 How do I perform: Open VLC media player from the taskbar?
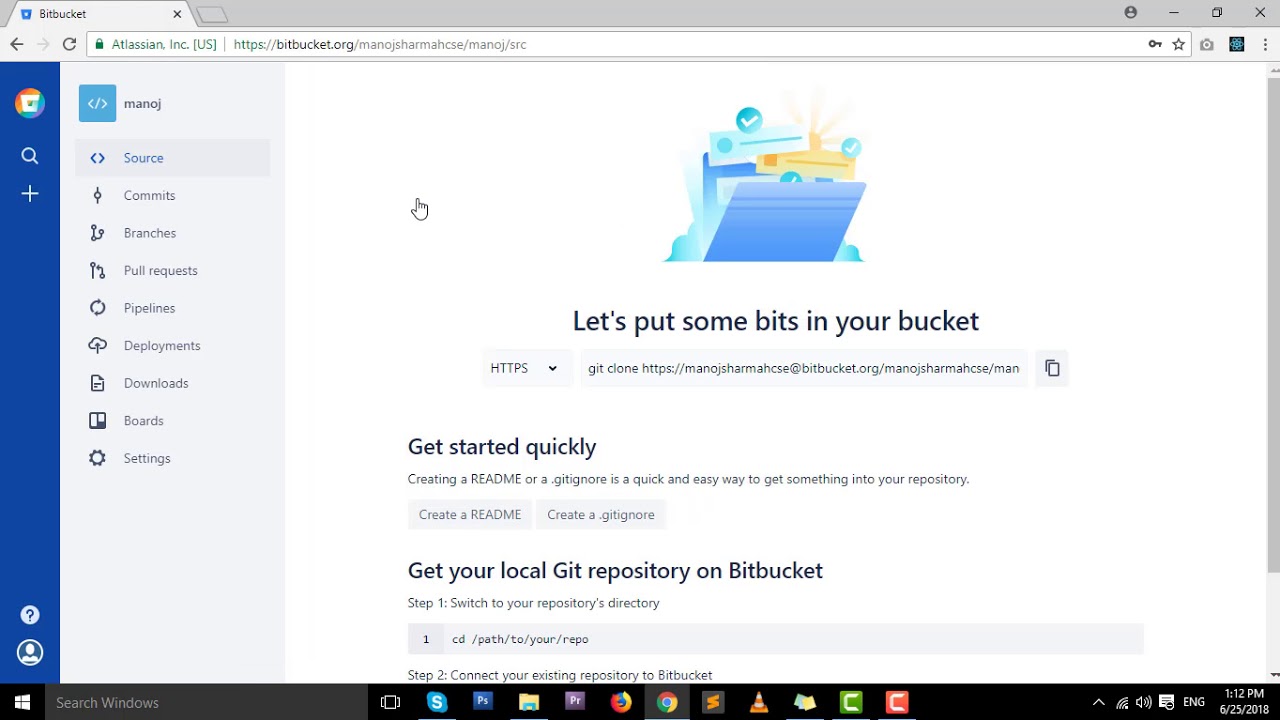click(759, 702)
